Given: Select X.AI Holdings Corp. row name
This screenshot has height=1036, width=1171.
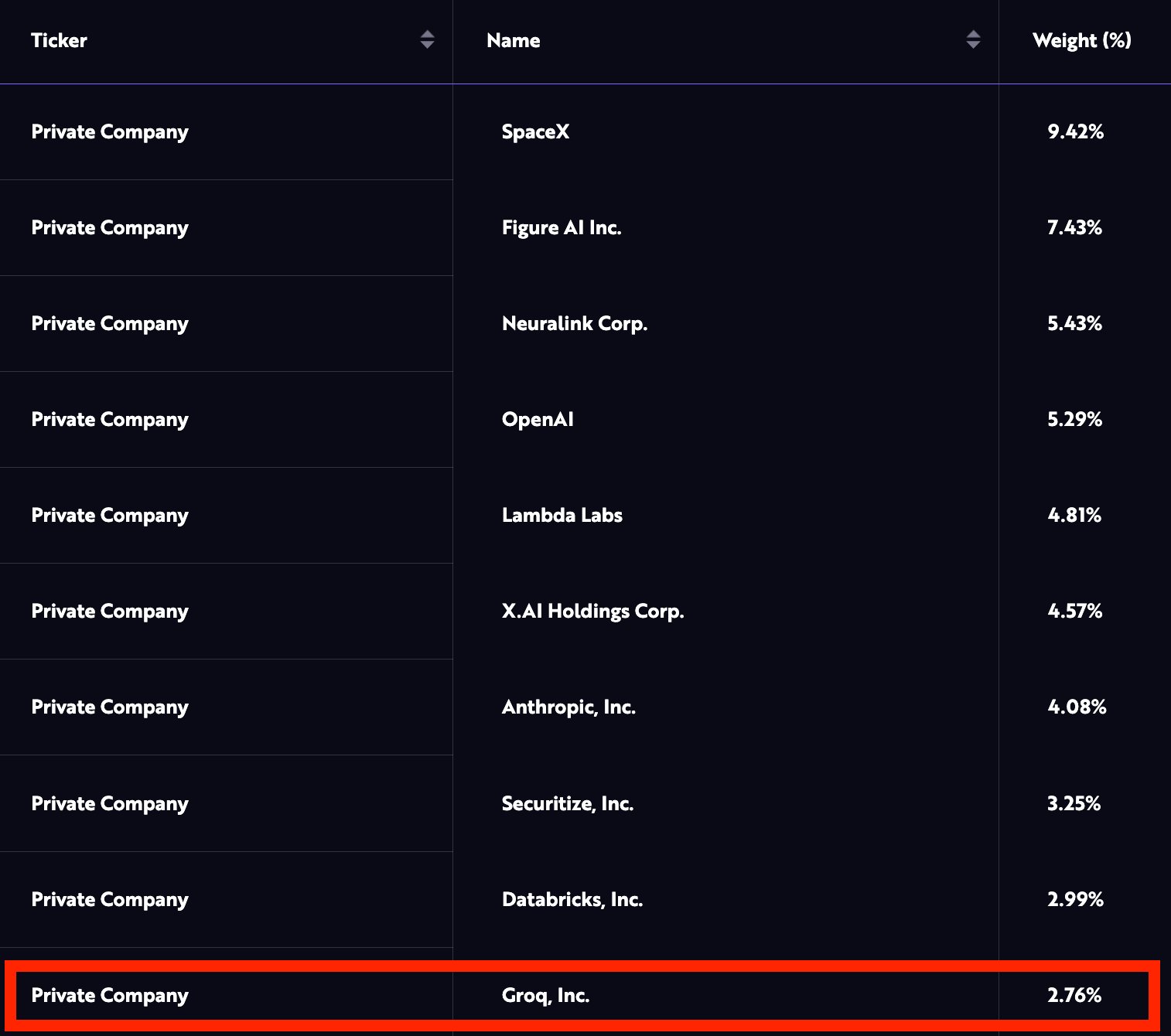Looking at the screenshot, I should click(592, 611).
